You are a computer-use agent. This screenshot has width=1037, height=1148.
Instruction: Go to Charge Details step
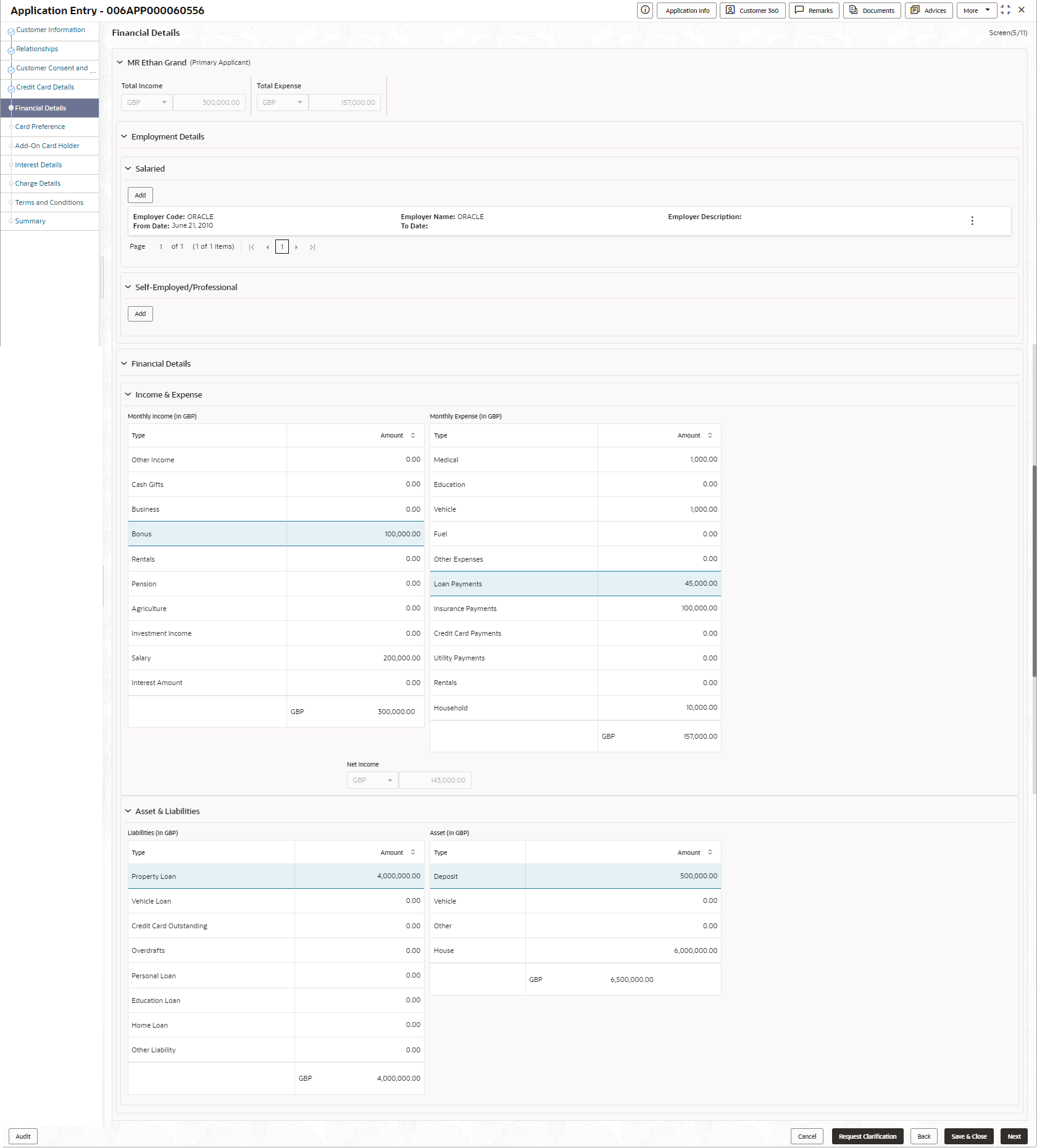(38, 183)
